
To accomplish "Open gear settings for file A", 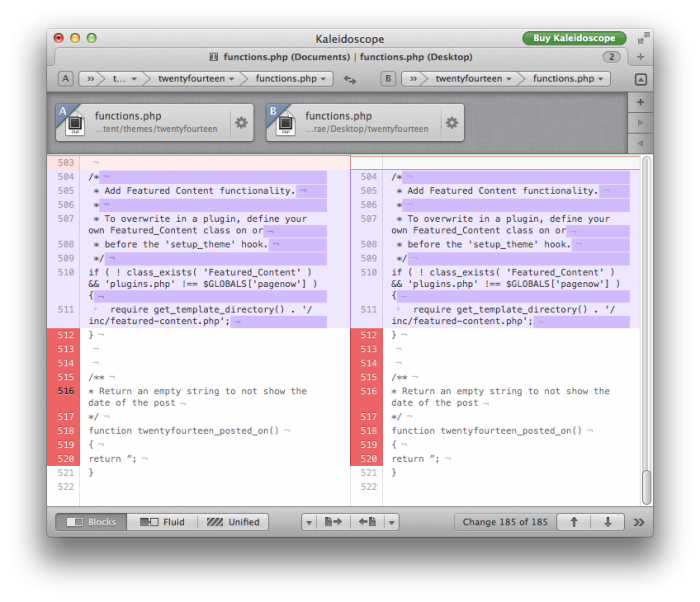I will 242,122.
